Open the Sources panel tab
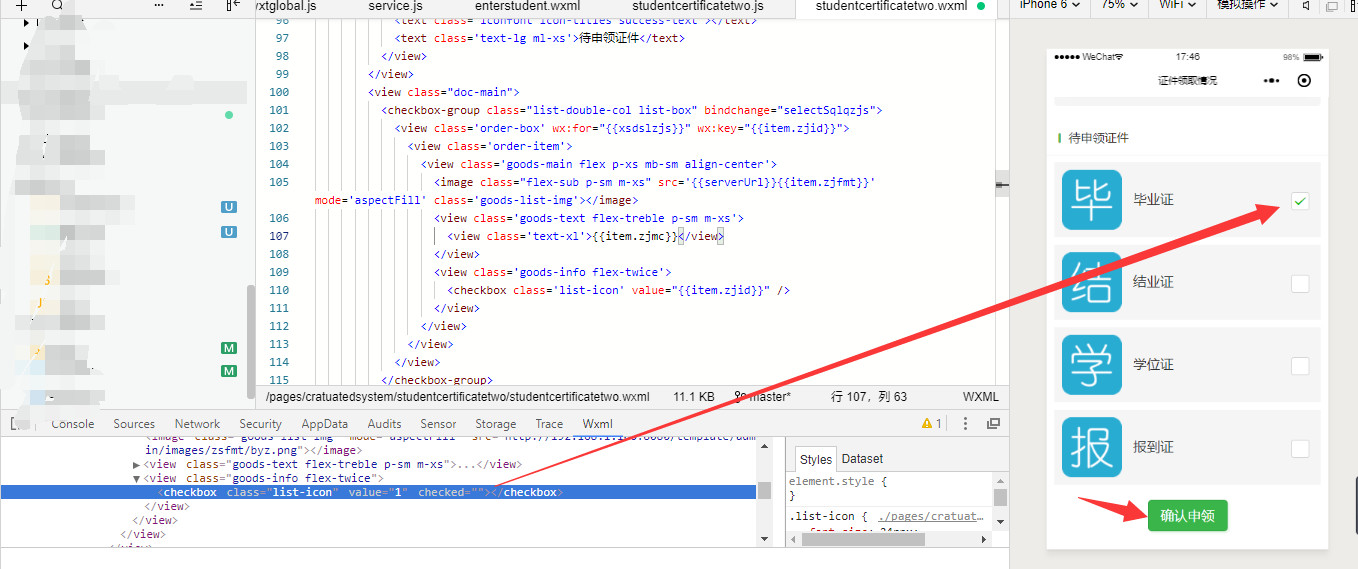This screenshot has height=569, width=1358. coord(134,424)
